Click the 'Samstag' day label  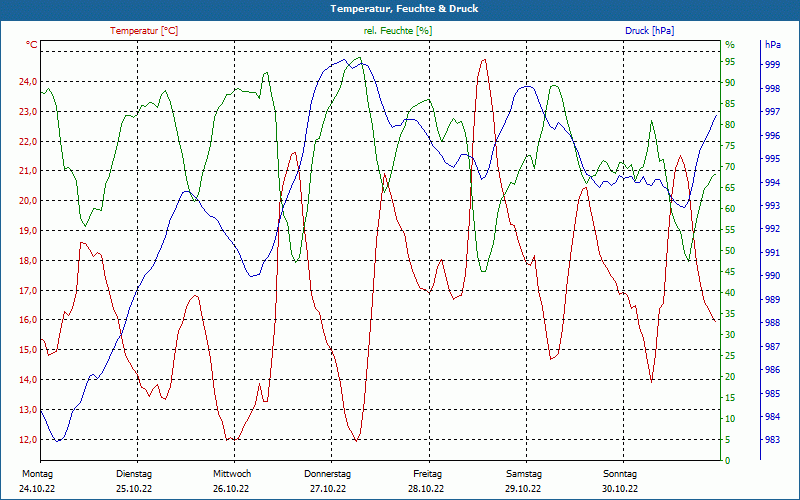524,474
